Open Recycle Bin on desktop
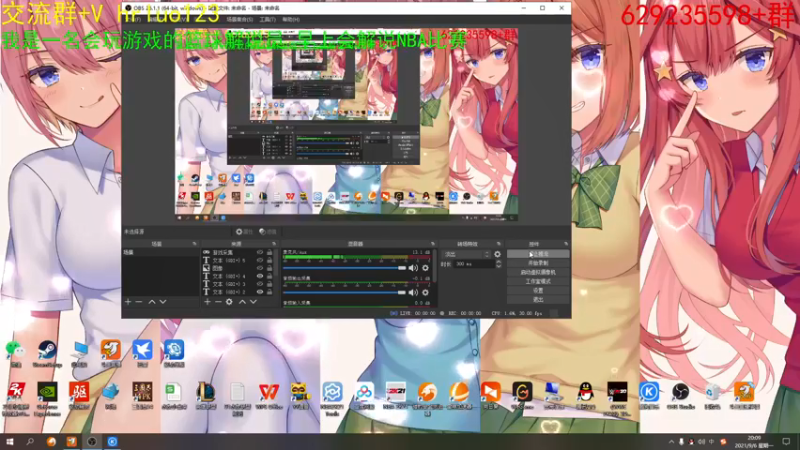Screen dimensions: 800x450 [712, 396]
